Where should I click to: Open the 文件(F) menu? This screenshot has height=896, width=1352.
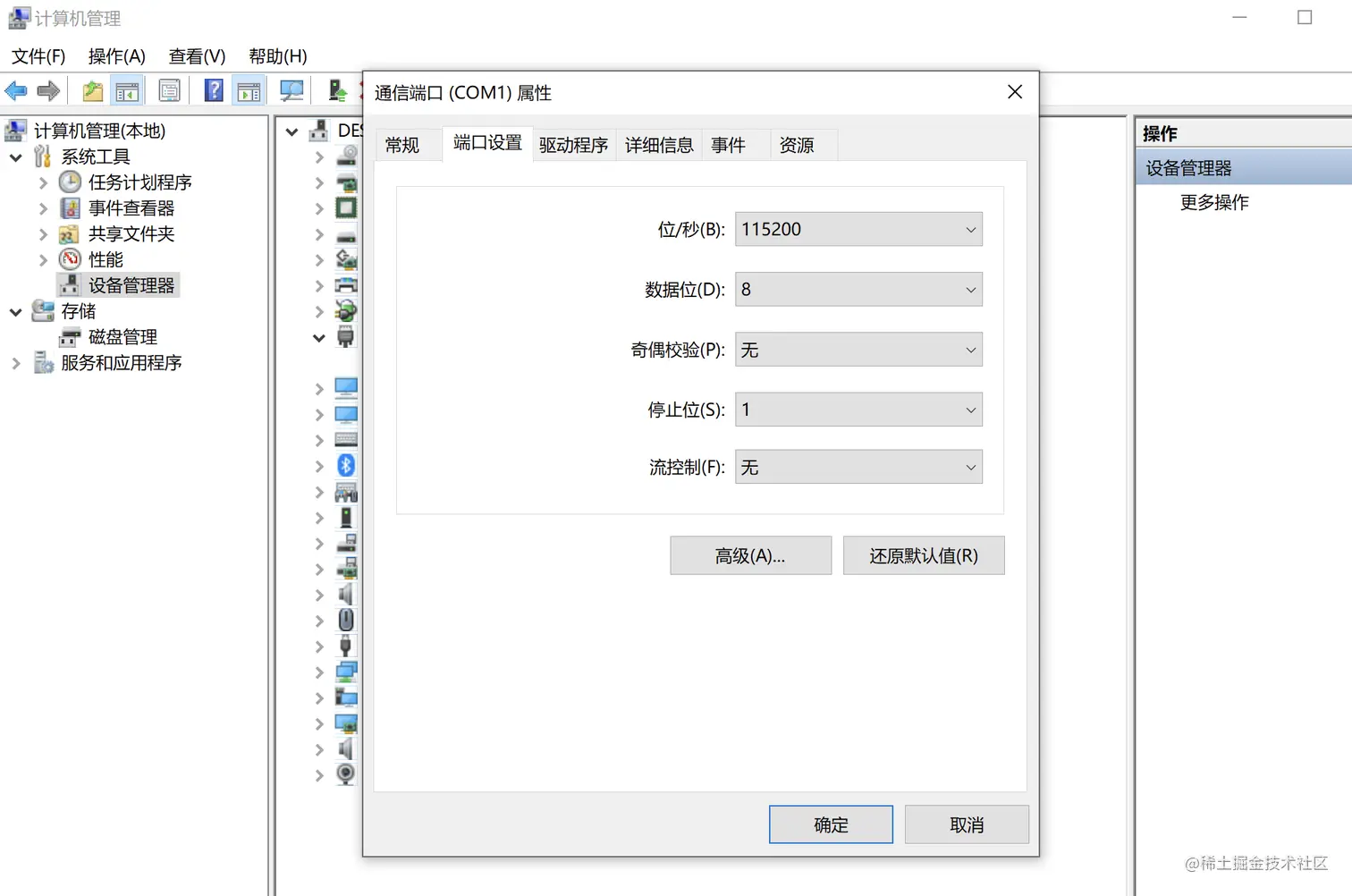[x=38, y=56]
